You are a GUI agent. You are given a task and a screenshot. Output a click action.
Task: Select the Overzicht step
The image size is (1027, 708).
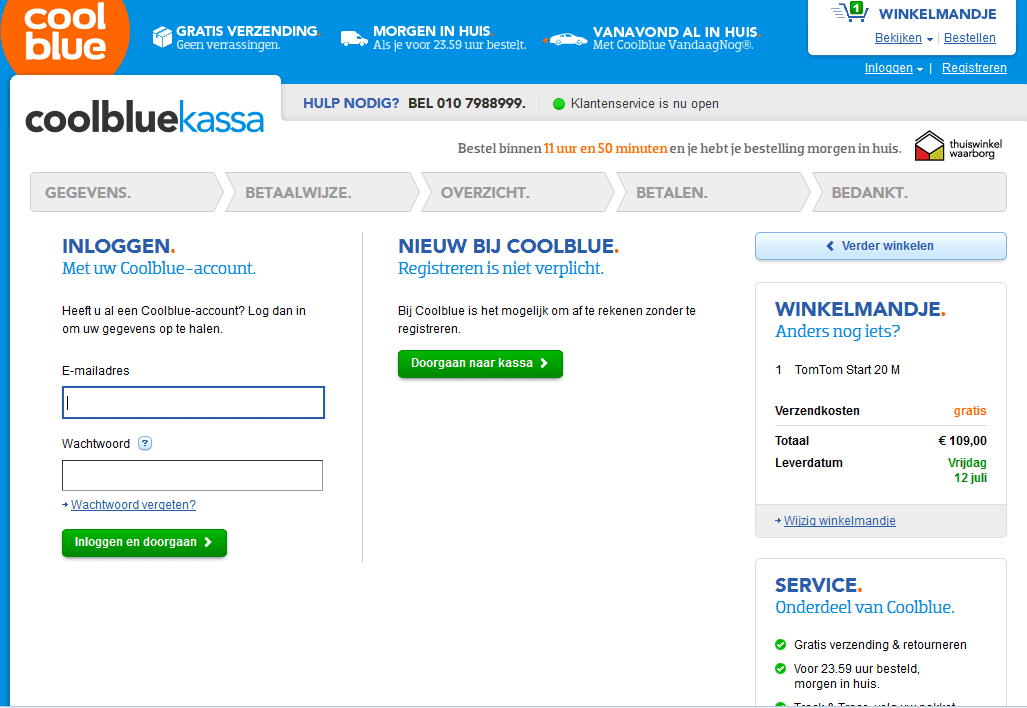tap(517, 193)
